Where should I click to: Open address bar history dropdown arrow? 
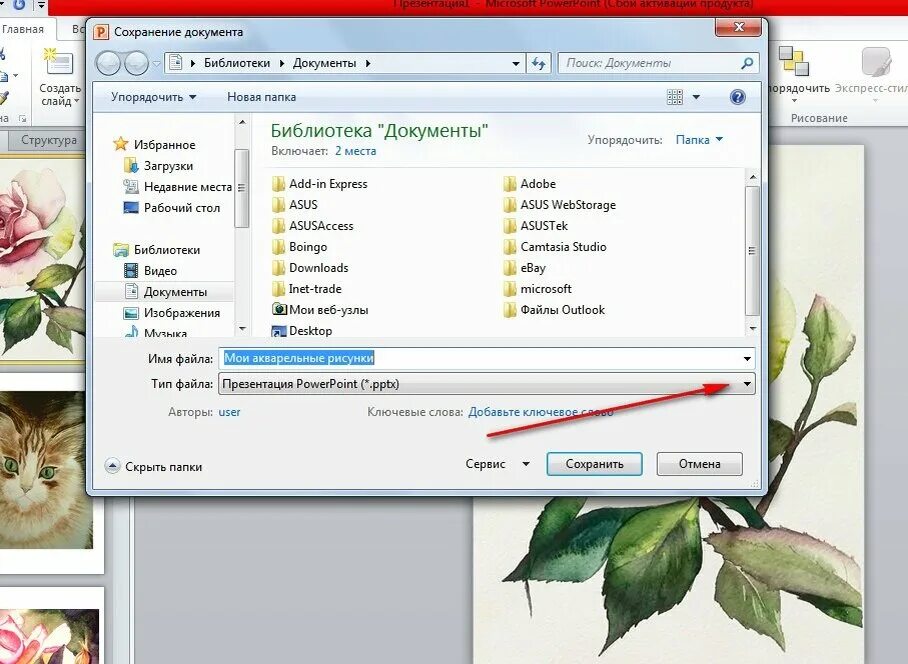[515, 64]
